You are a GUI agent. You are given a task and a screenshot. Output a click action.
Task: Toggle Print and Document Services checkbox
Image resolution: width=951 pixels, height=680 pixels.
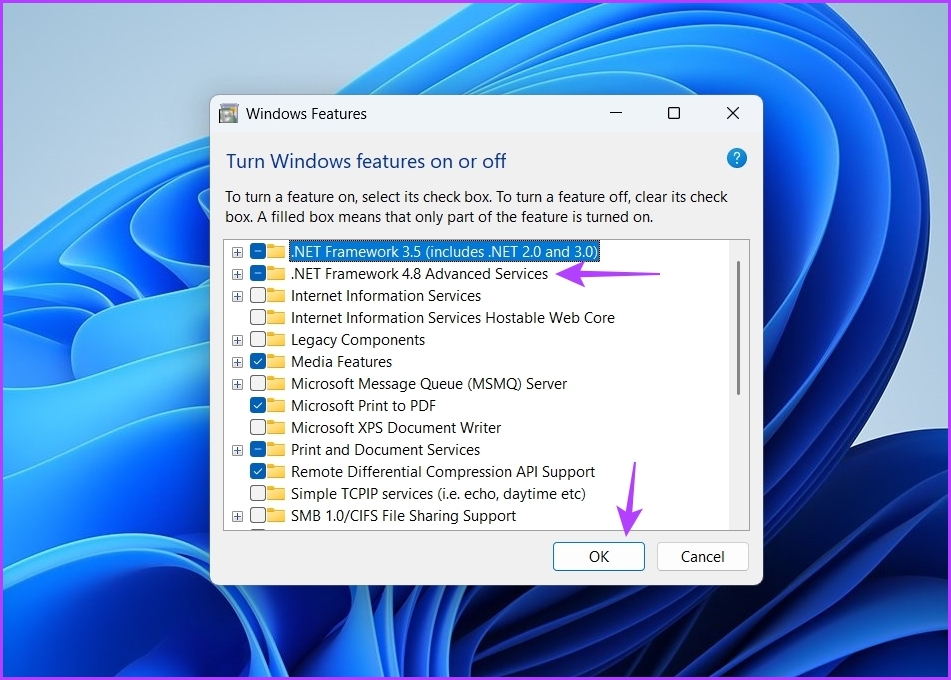point(258,449)
